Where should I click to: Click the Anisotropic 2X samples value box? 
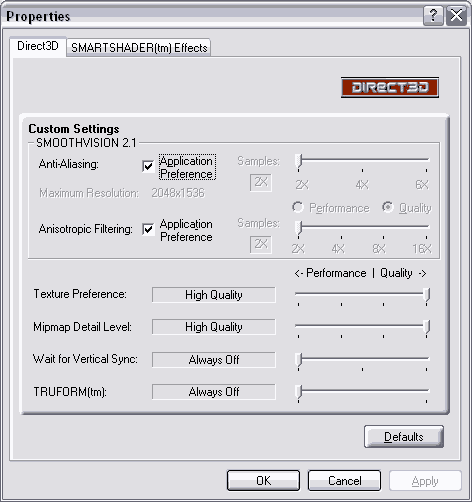pyautogui.click(x=261, y=244)
